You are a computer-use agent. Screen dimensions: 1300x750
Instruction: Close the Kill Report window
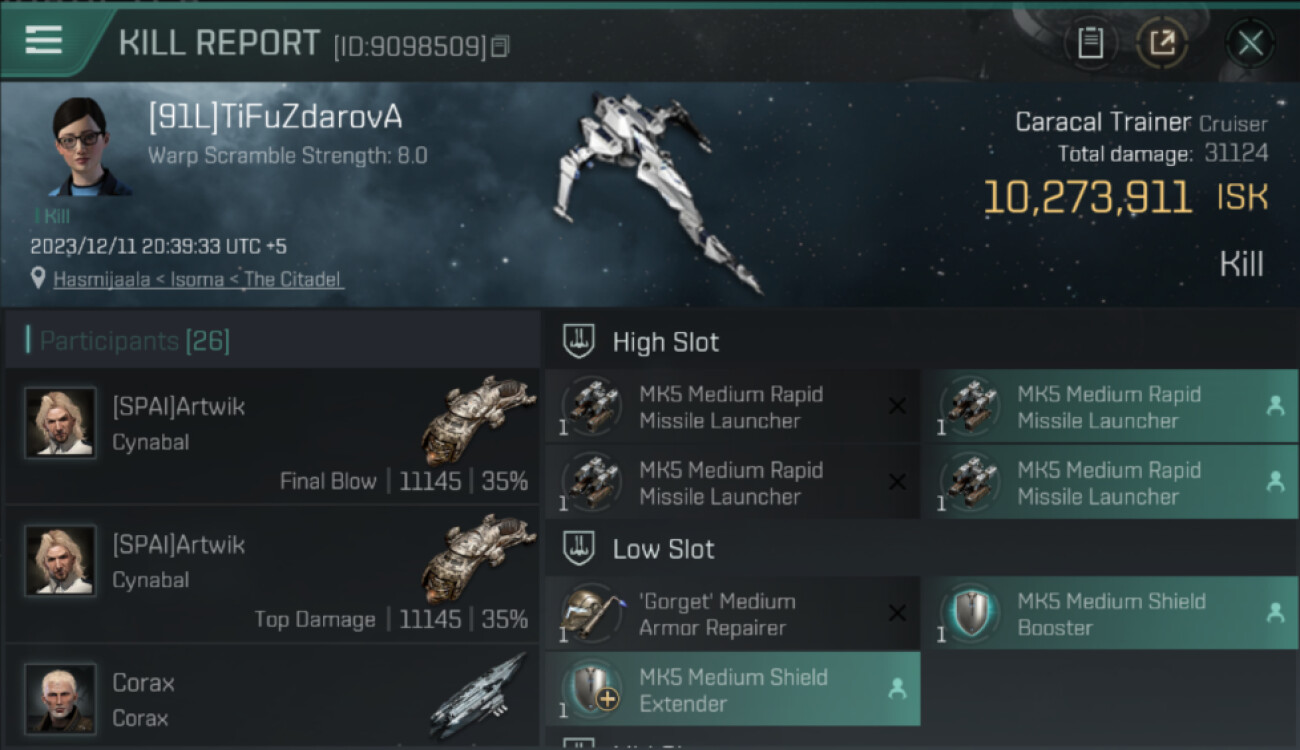(x=1250, y=43)
